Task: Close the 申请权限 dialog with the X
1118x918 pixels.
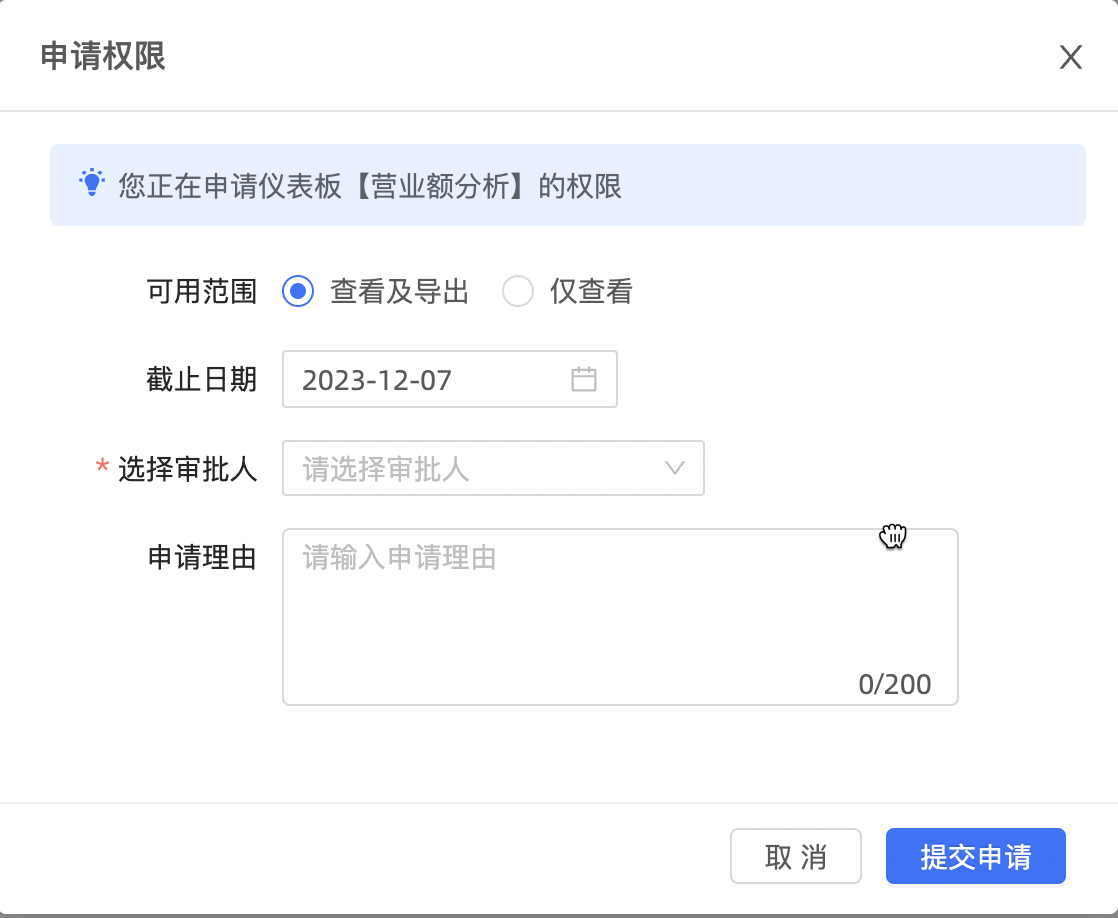Action: (x=1070, y=57)
